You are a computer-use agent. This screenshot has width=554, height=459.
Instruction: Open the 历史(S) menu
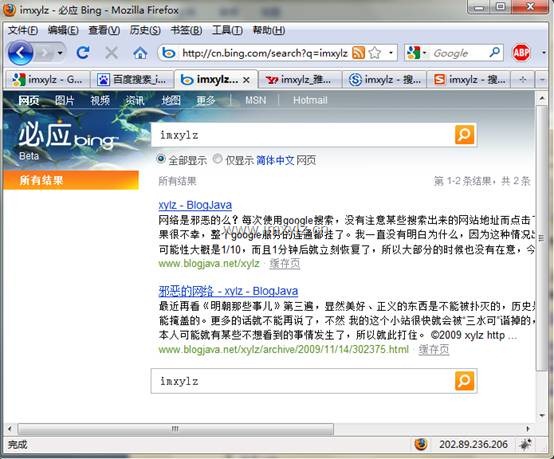pos(145,30)
